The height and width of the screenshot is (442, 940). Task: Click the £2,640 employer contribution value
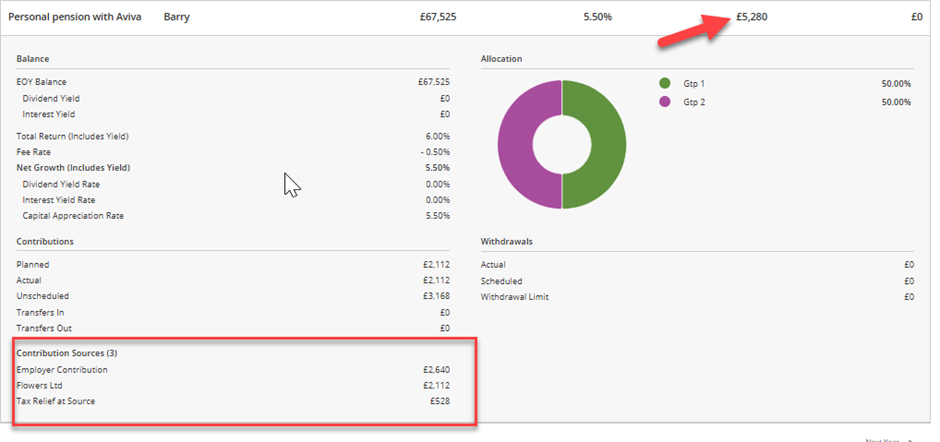(x=436, y=369)
